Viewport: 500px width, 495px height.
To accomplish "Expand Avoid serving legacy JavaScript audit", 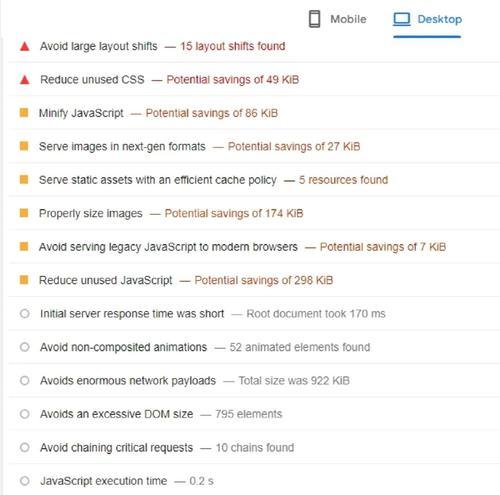I will tap(254, 247).
